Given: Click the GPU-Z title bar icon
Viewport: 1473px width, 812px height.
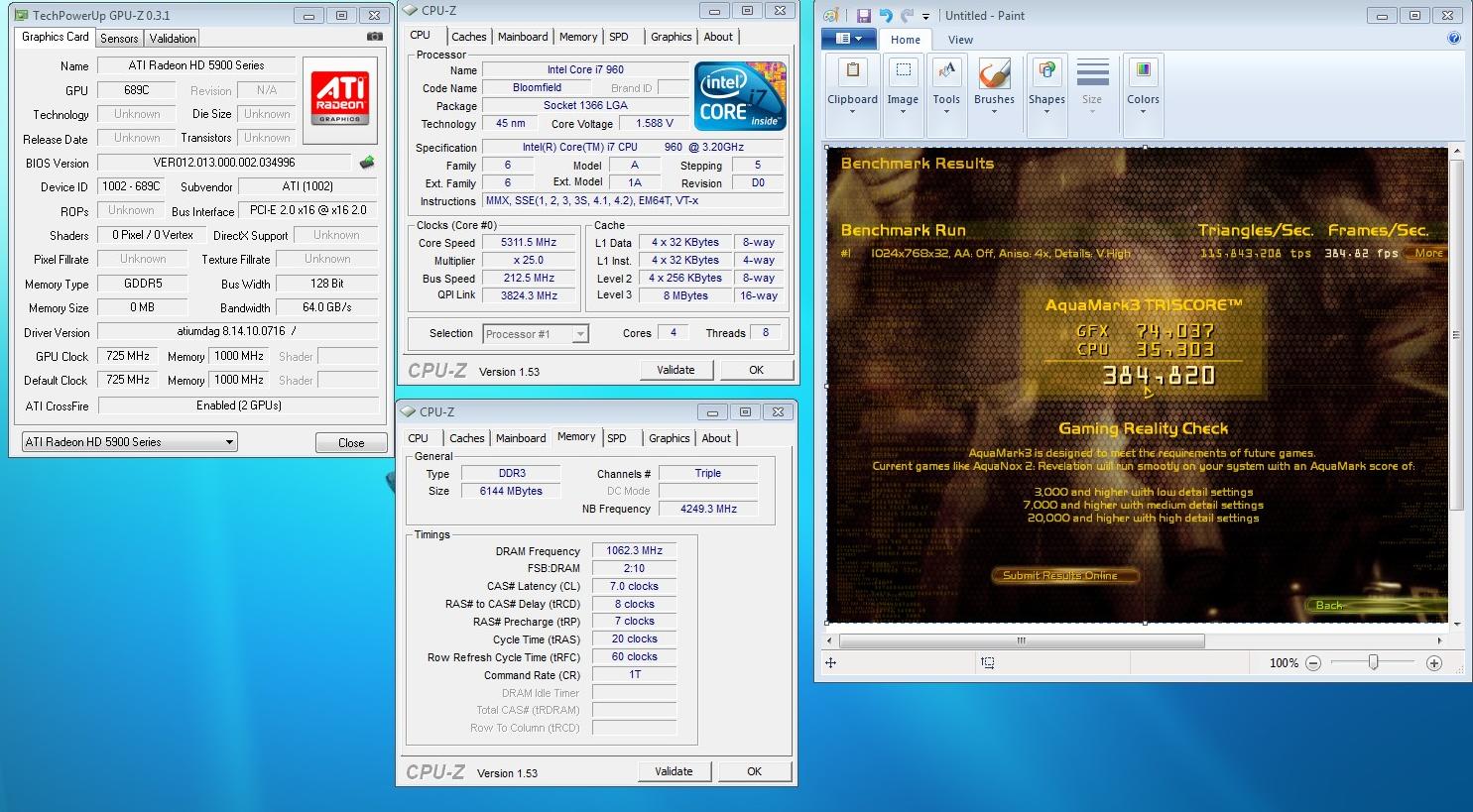Looking at the screenshot, I should click(x=22, y=15).
